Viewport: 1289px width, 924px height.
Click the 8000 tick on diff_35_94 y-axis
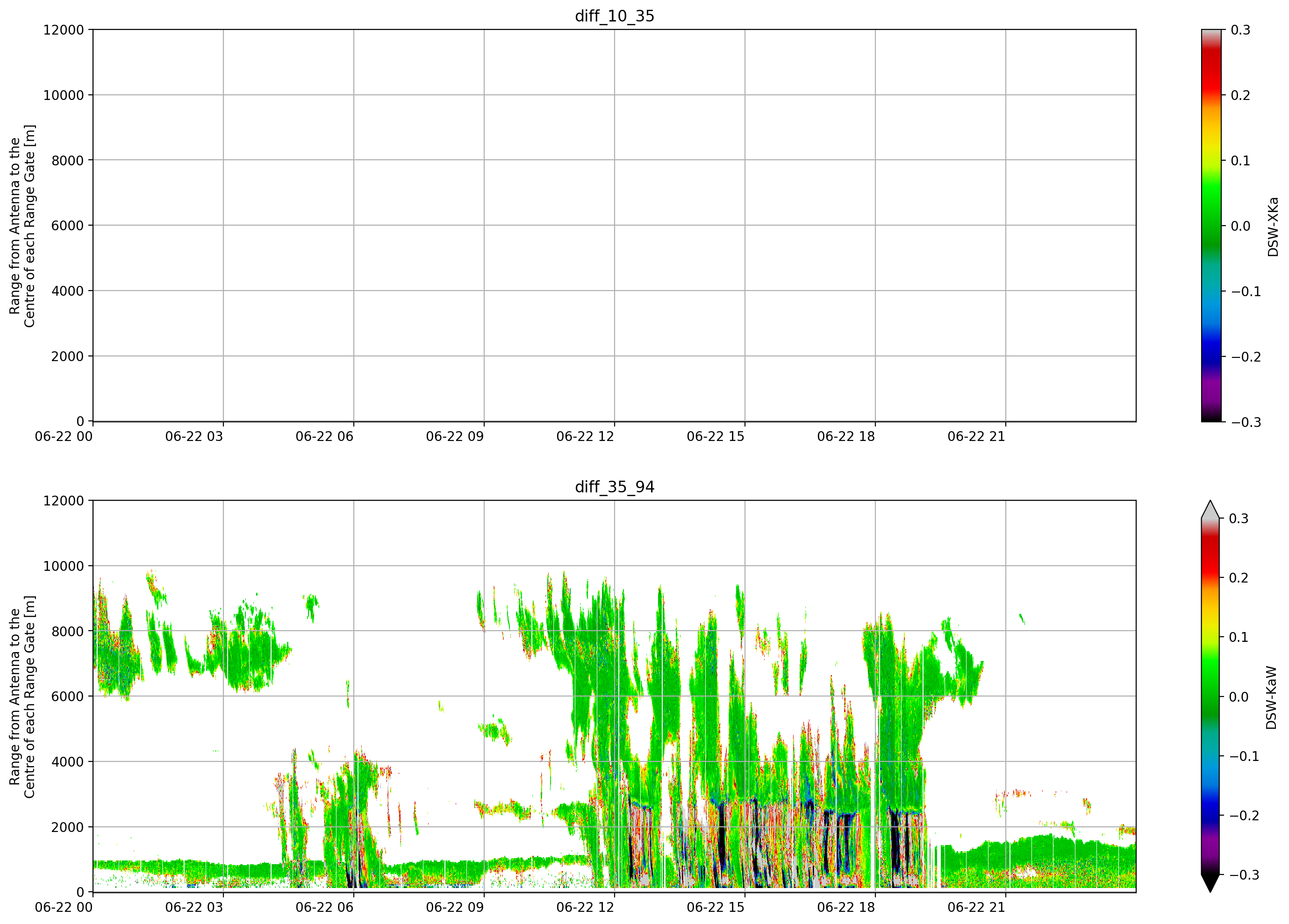click(68, 631)
